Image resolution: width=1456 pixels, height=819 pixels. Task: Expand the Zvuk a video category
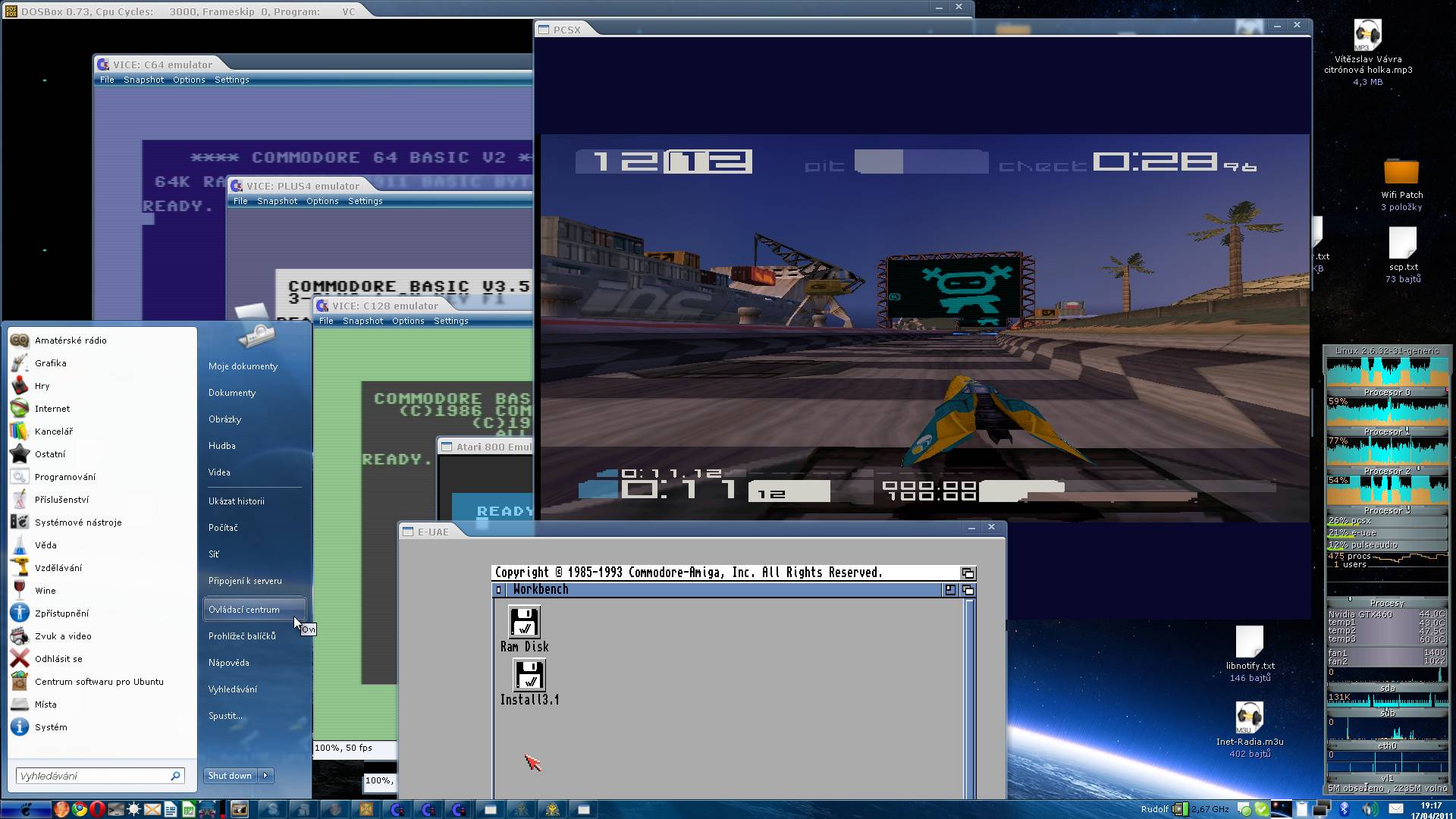[102, 636]
